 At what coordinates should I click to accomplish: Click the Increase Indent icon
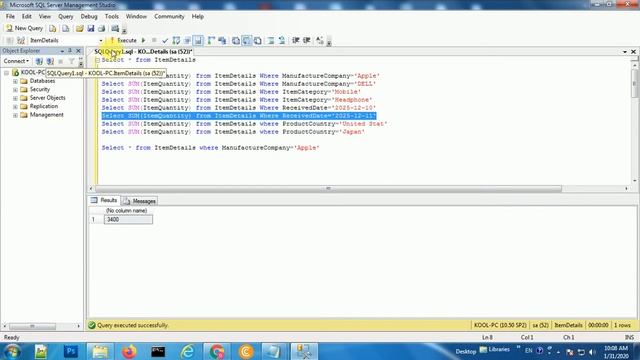(307, 40)
